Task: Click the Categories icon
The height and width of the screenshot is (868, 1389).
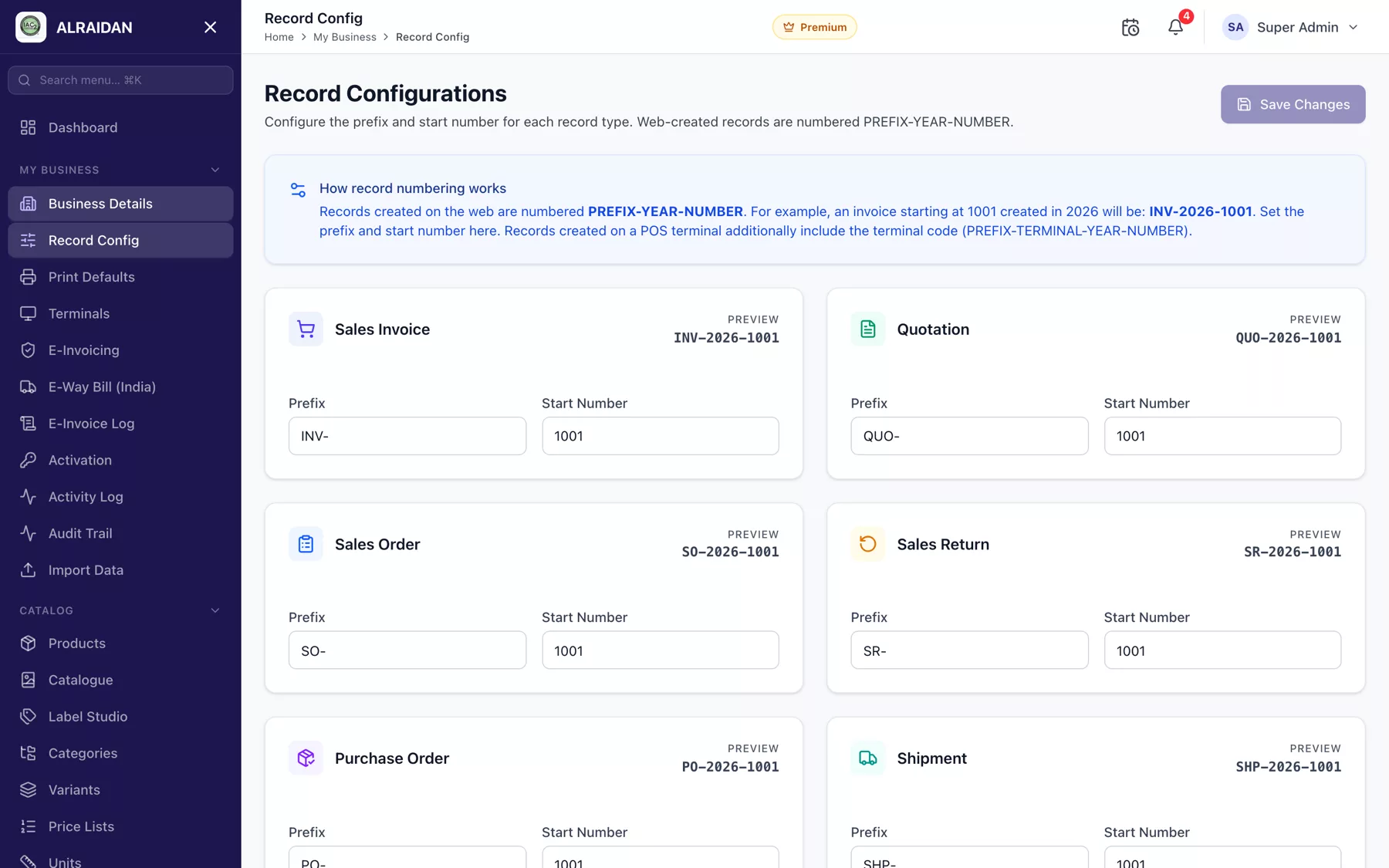Action: coord(29,753)
